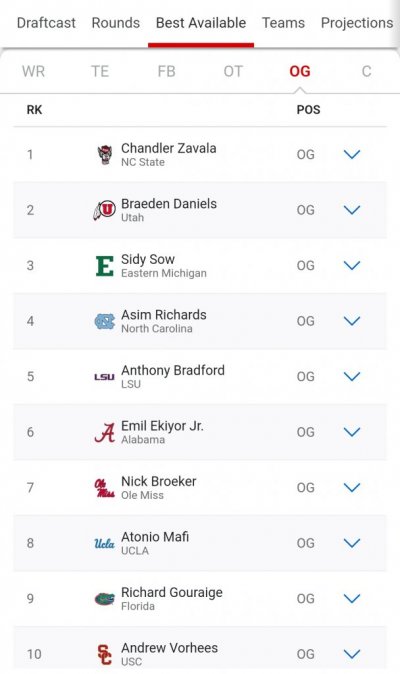
Task: Click the Alabama A logo
Action: pyautogui.click(x=104, y=432)
